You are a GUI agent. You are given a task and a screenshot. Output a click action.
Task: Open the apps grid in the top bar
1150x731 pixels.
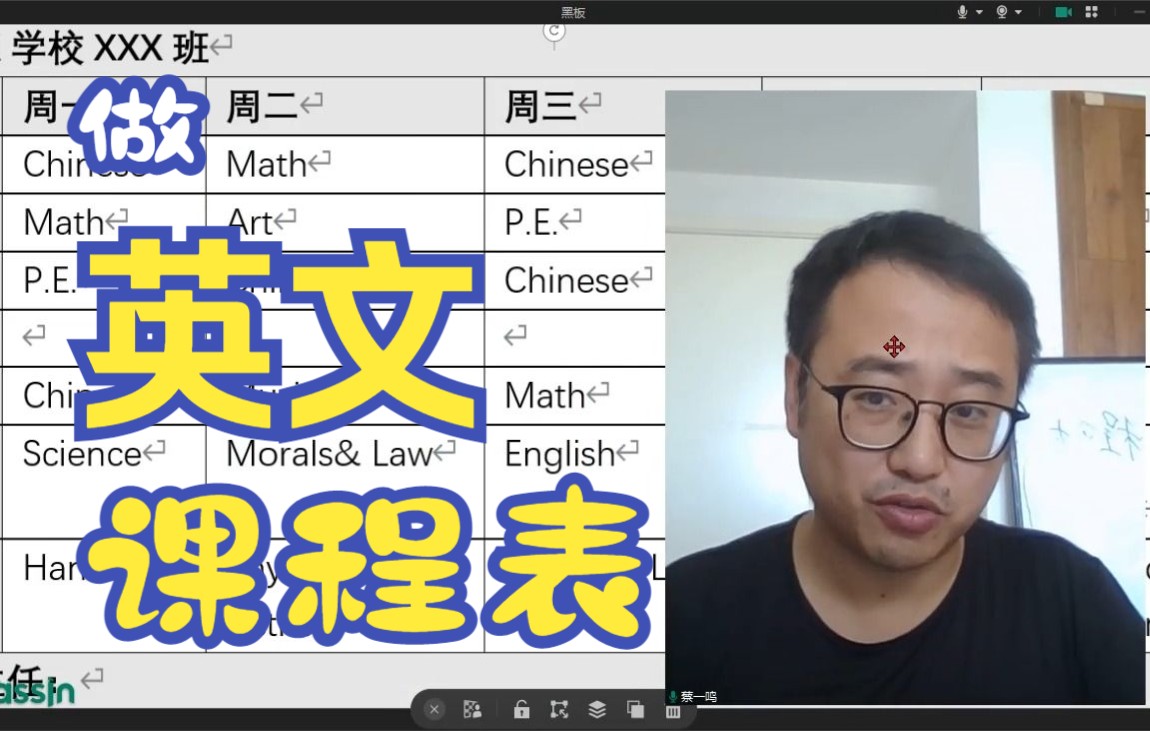[x=1090, y=11]
